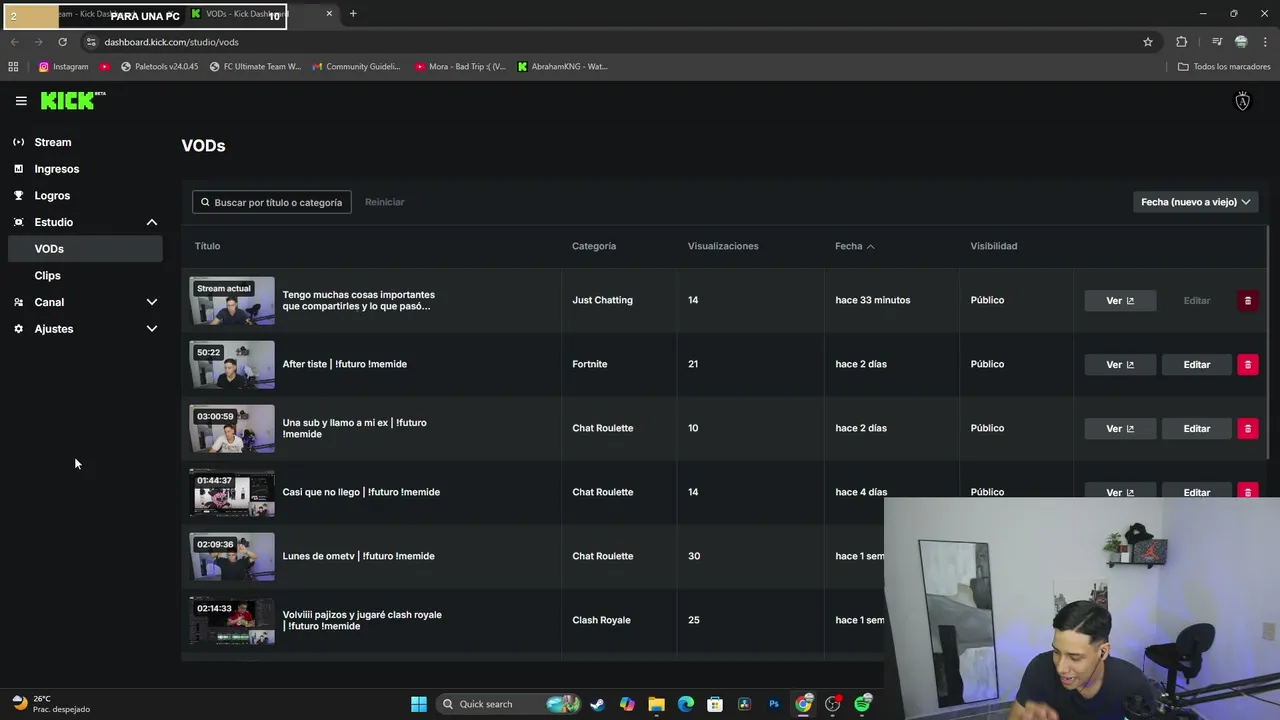This screenshot has width=1280, height=720.
Task: Open the Chrome three-dot menu
Action: [1266, 42]
